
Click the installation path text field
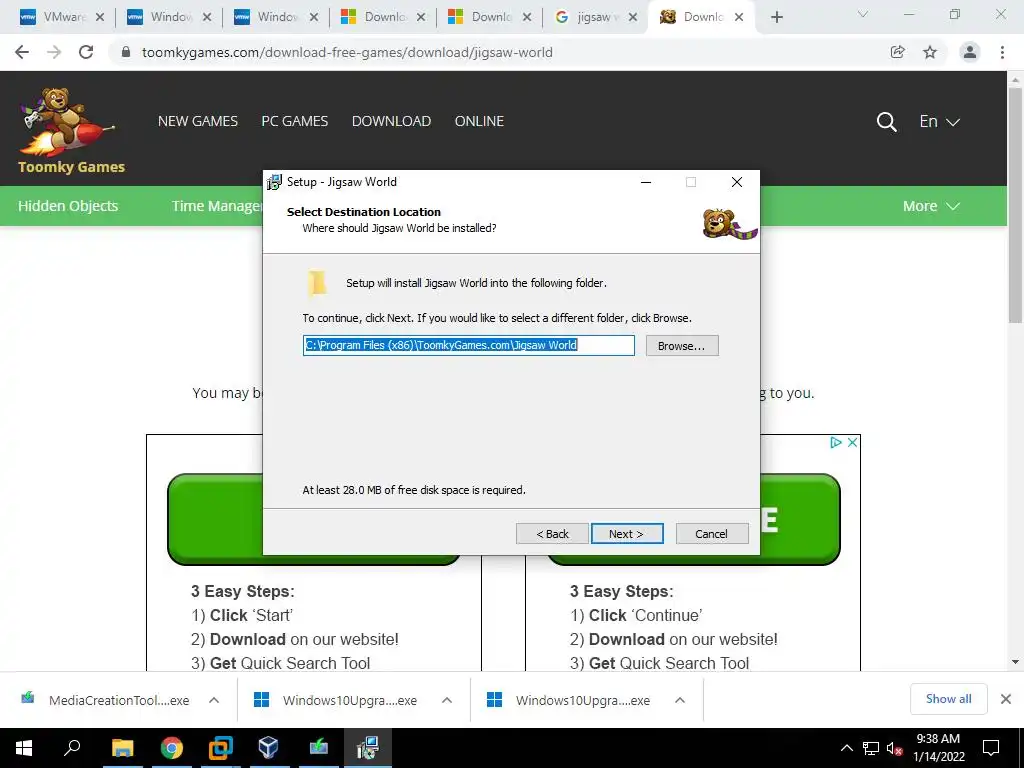coord(469,345)
